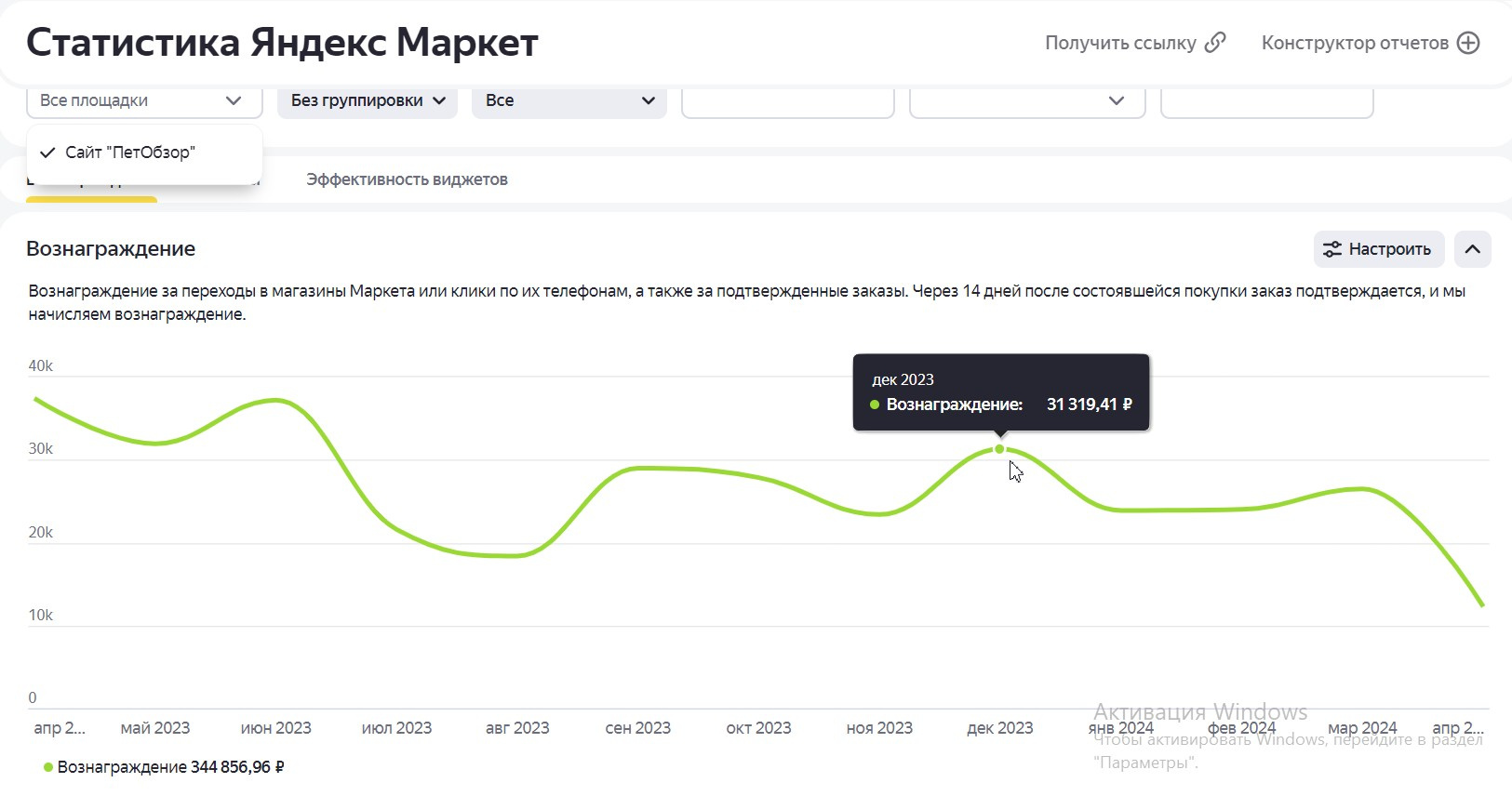
Task: Select the Сайт "ПетОбзор" option
Action: [144, 153]
